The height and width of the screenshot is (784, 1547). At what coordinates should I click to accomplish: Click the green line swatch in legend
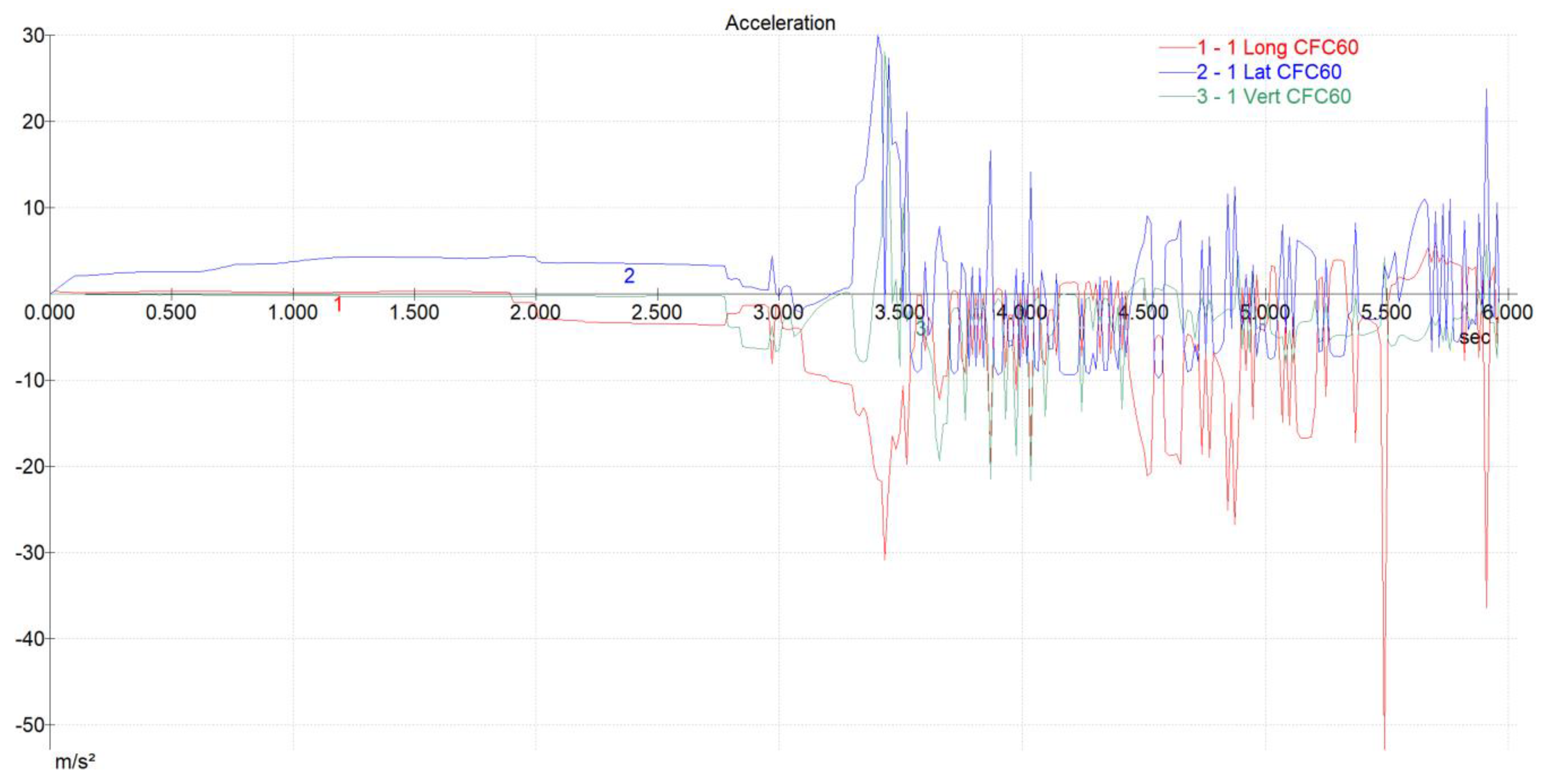[1176, 96]
